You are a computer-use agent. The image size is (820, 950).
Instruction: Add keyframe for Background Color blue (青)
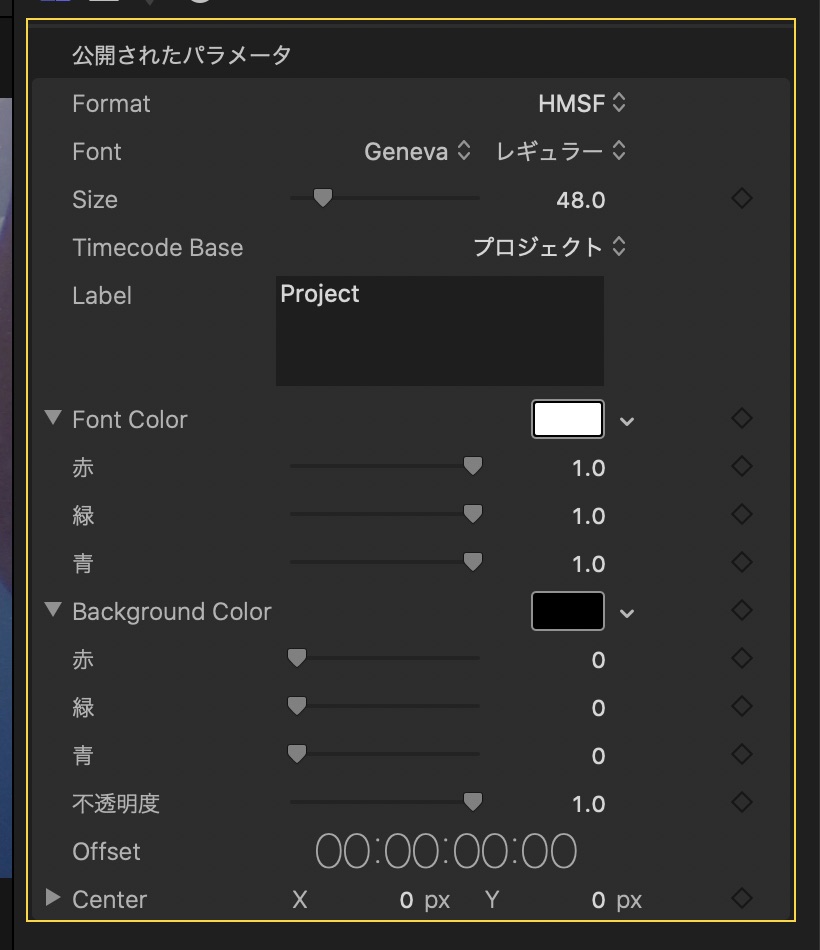[741, 755]
